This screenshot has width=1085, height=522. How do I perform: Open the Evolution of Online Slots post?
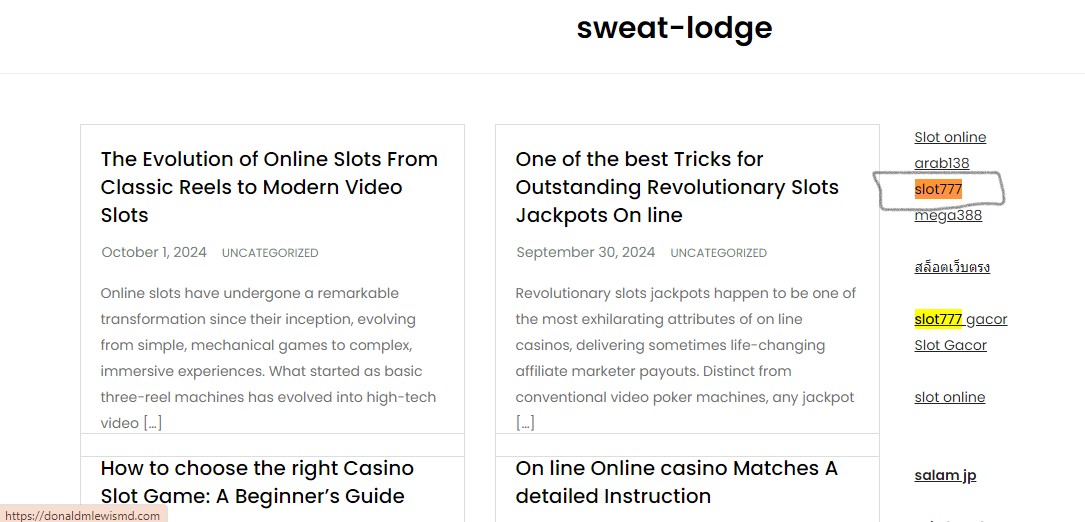269,187
